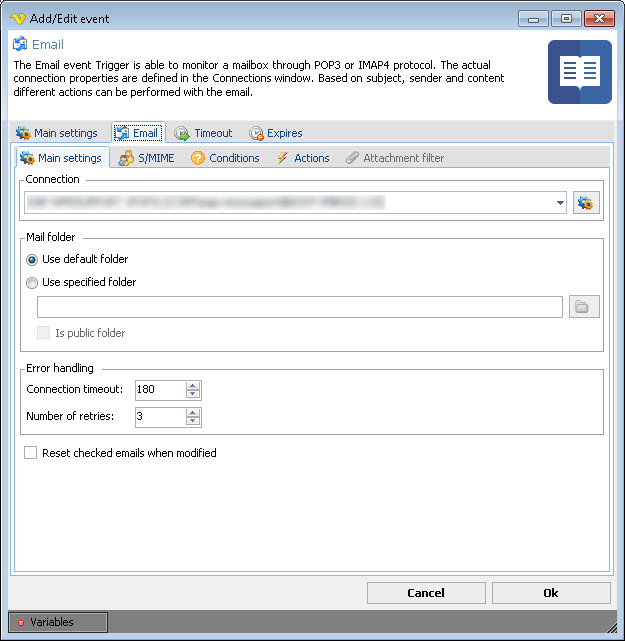Viewport: 625px width, 641px height.
Task: Click the Connection timeout input field
Action: (158, 390)
